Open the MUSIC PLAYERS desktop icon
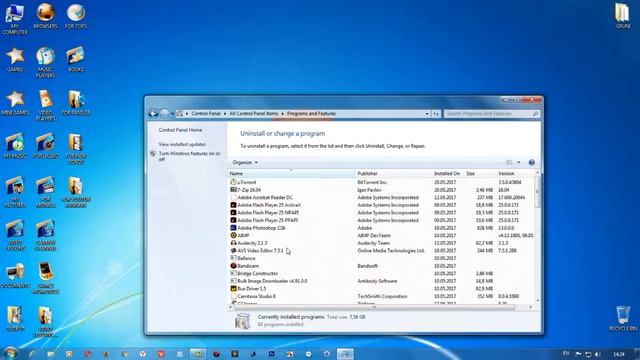The height and width of the screenshot is (360, 640). pyautogui.click(x=45, y=62)
